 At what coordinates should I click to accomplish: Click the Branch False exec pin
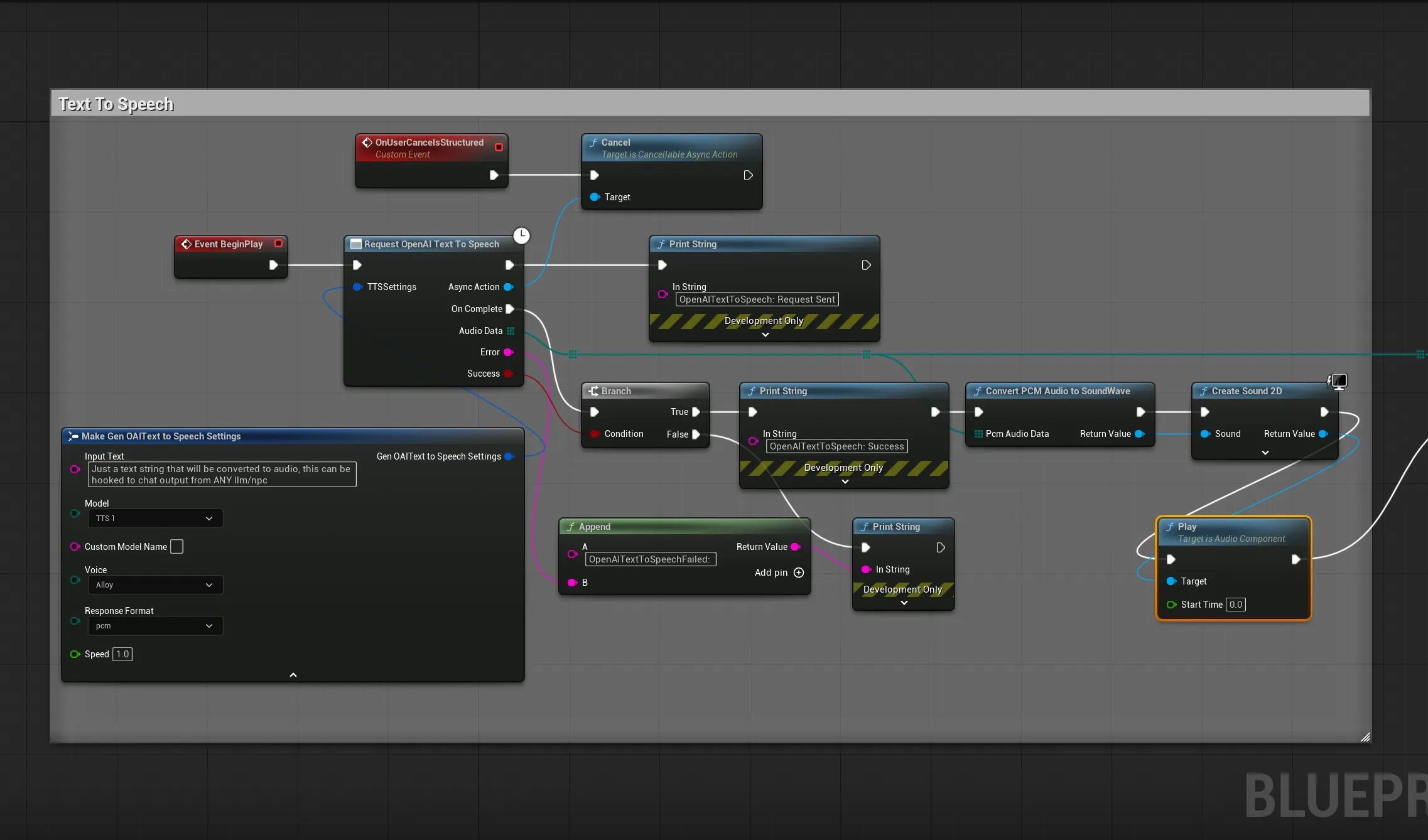coord(696,434)
